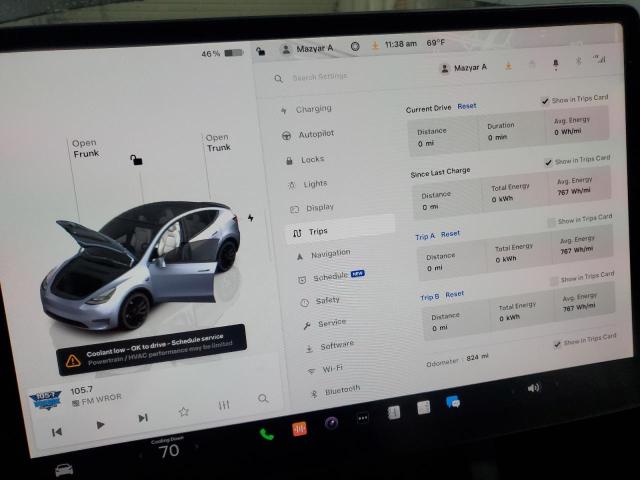
Task: Reset Trip B statistics
Action: pyautogui.click(x=454, y=294)
